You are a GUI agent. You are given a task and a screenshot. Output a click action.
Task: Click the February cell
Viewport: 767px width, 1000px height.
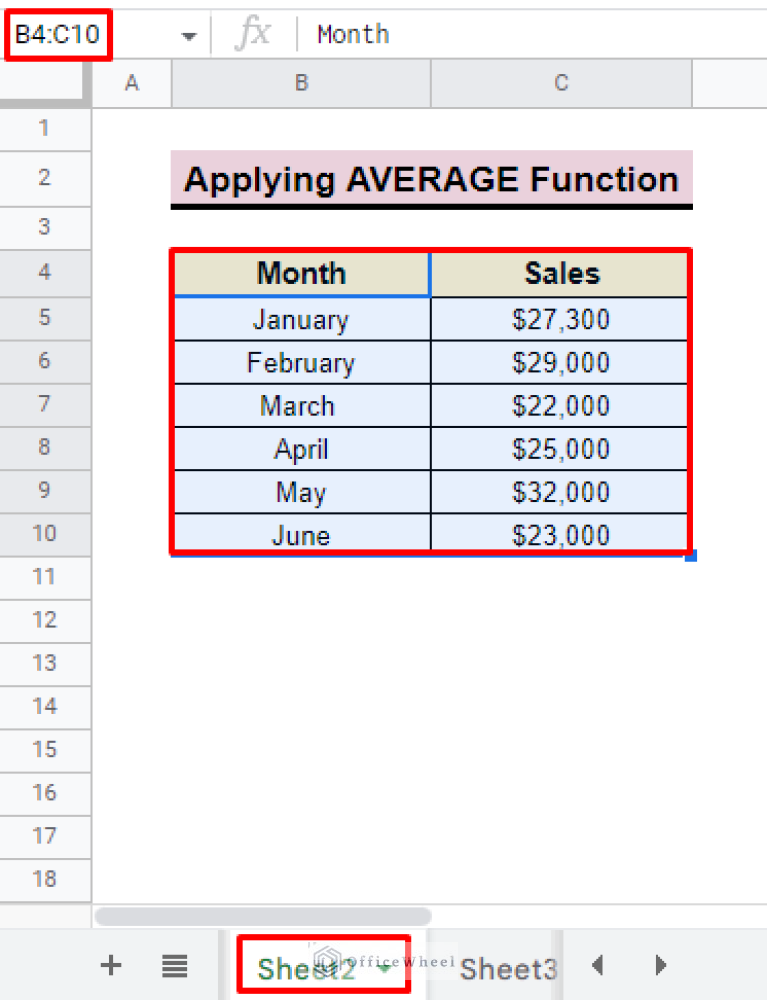[x=301, y=362]
